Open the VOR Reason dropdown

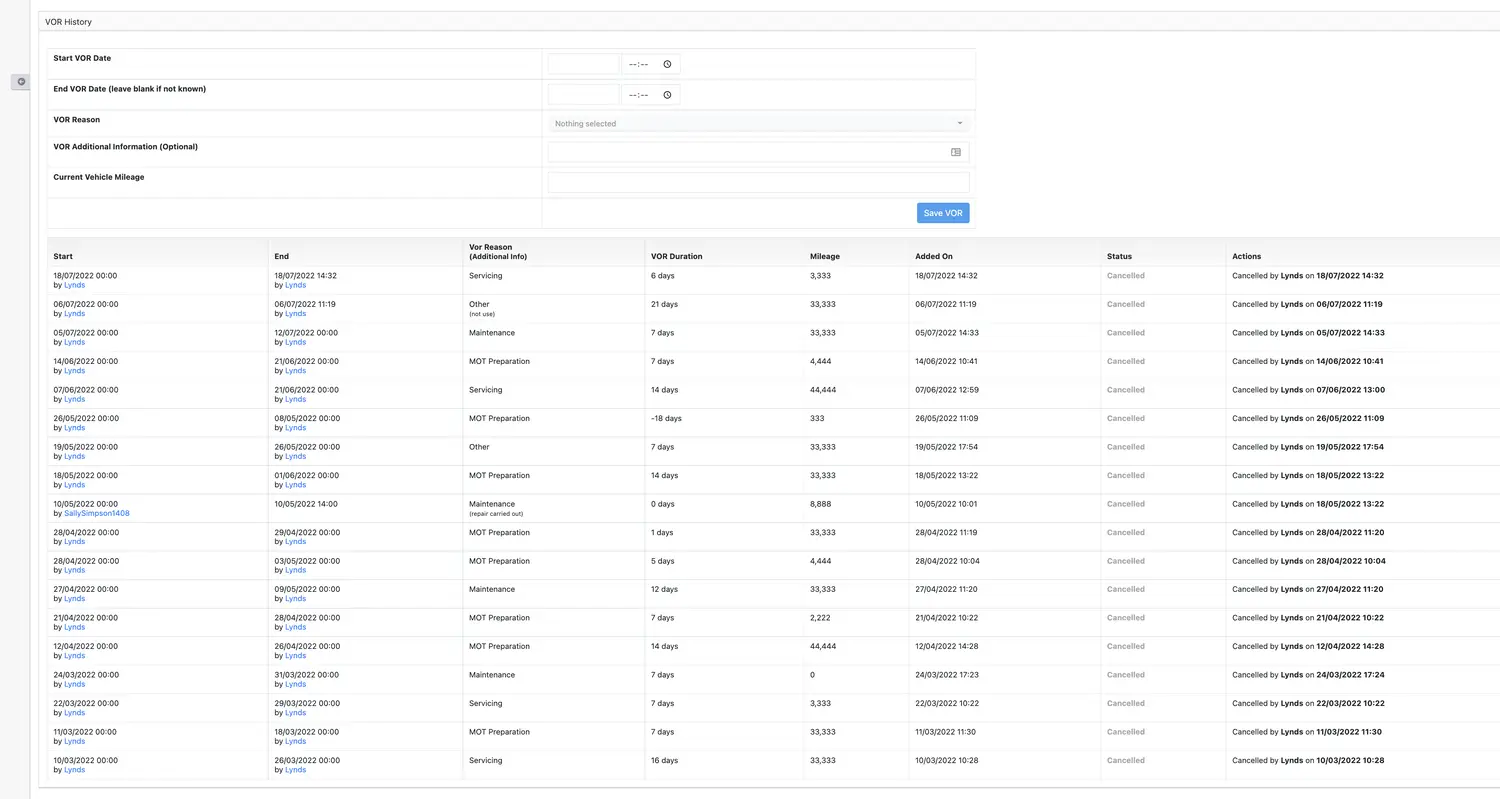coord(757,124)
